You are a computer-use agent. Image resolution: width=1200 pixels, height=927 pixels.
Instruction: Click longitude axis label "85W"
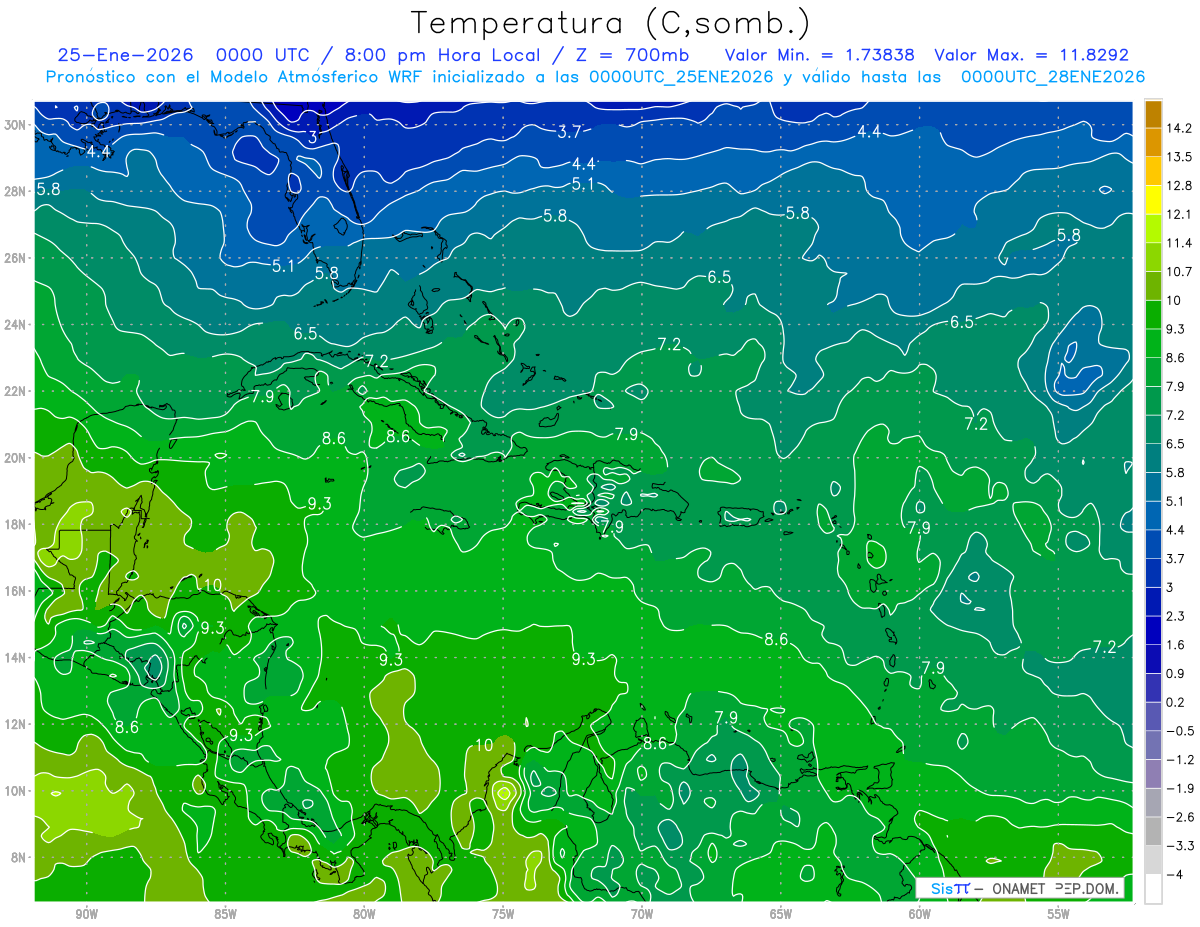pyautogui.click(x=225, y=914)
